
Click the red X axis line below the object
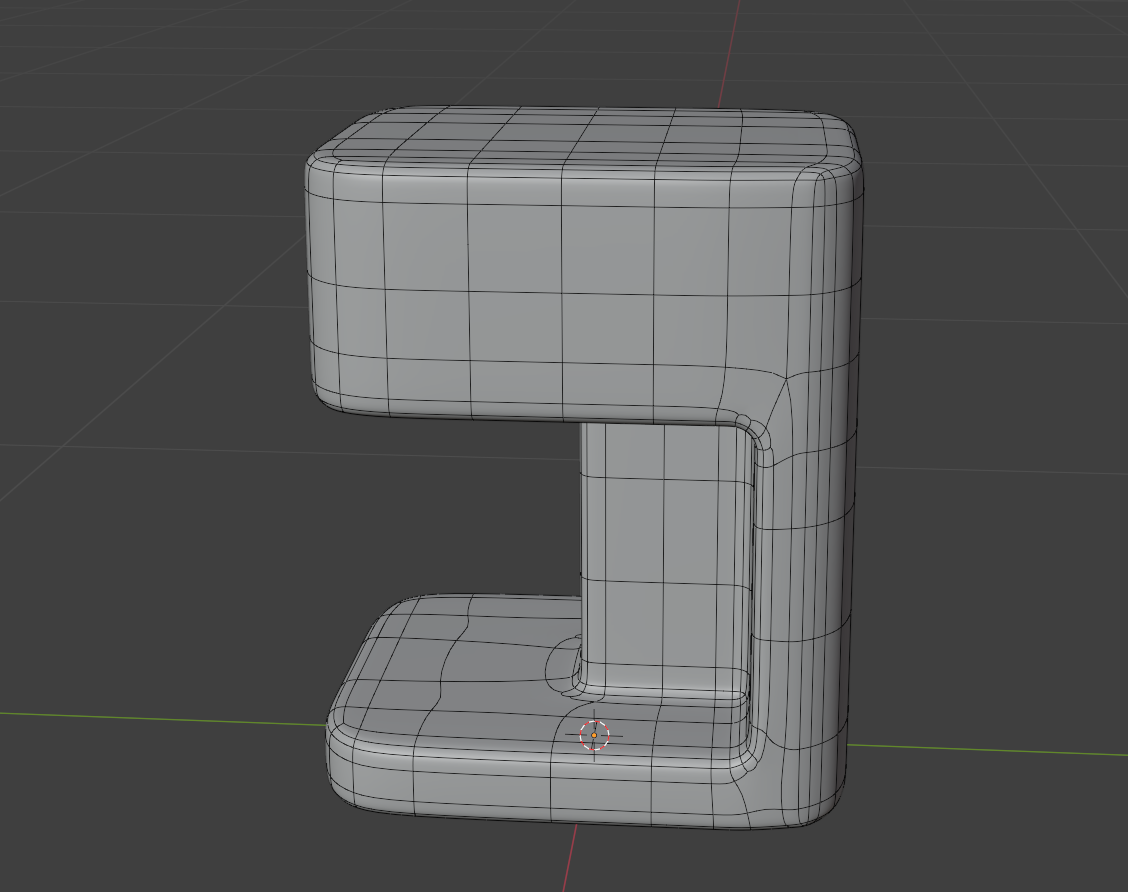pyautogui.click(x=569, y=858)
